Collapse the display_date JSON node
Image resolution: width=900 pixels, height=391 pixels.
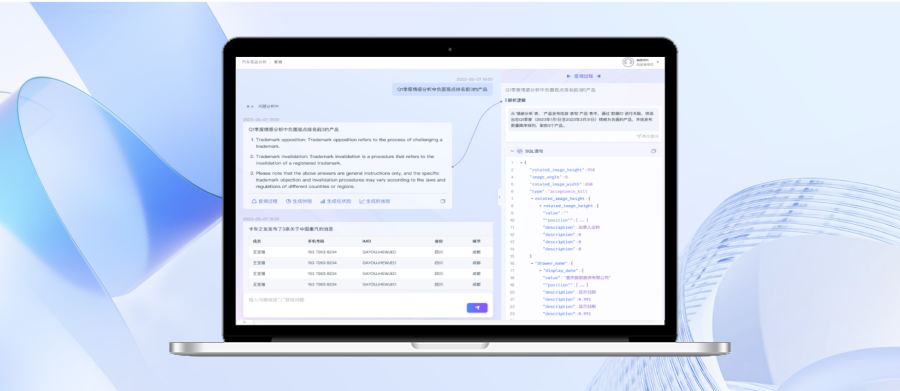[540, 270]
